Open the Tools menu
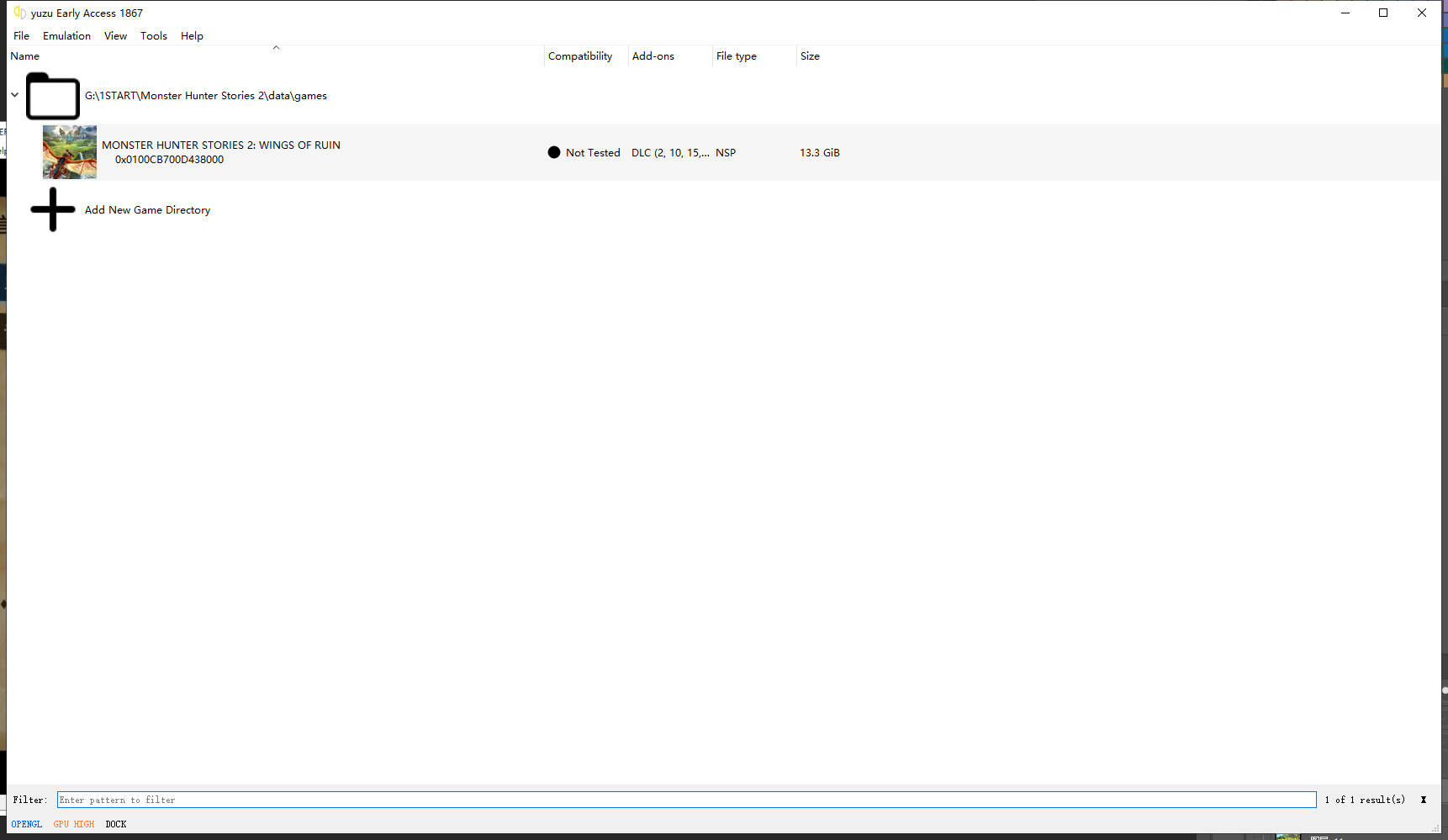Image resolution: width=1448 pixels, height=840 pixels. 153,36
